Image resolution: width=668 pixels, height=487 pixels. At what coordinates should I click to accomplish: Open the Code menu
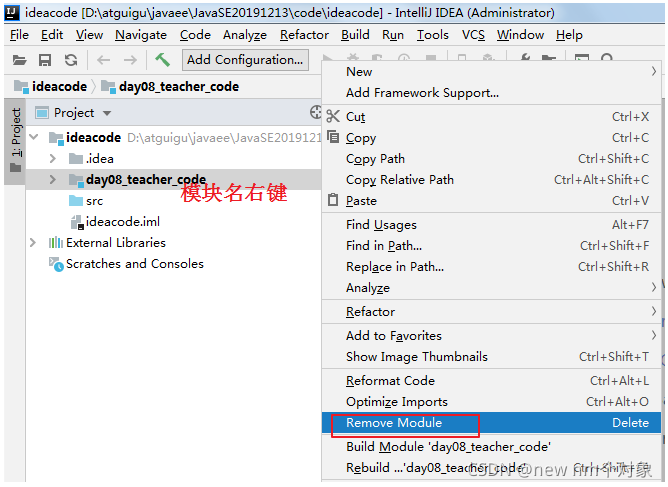click(195, 35)
